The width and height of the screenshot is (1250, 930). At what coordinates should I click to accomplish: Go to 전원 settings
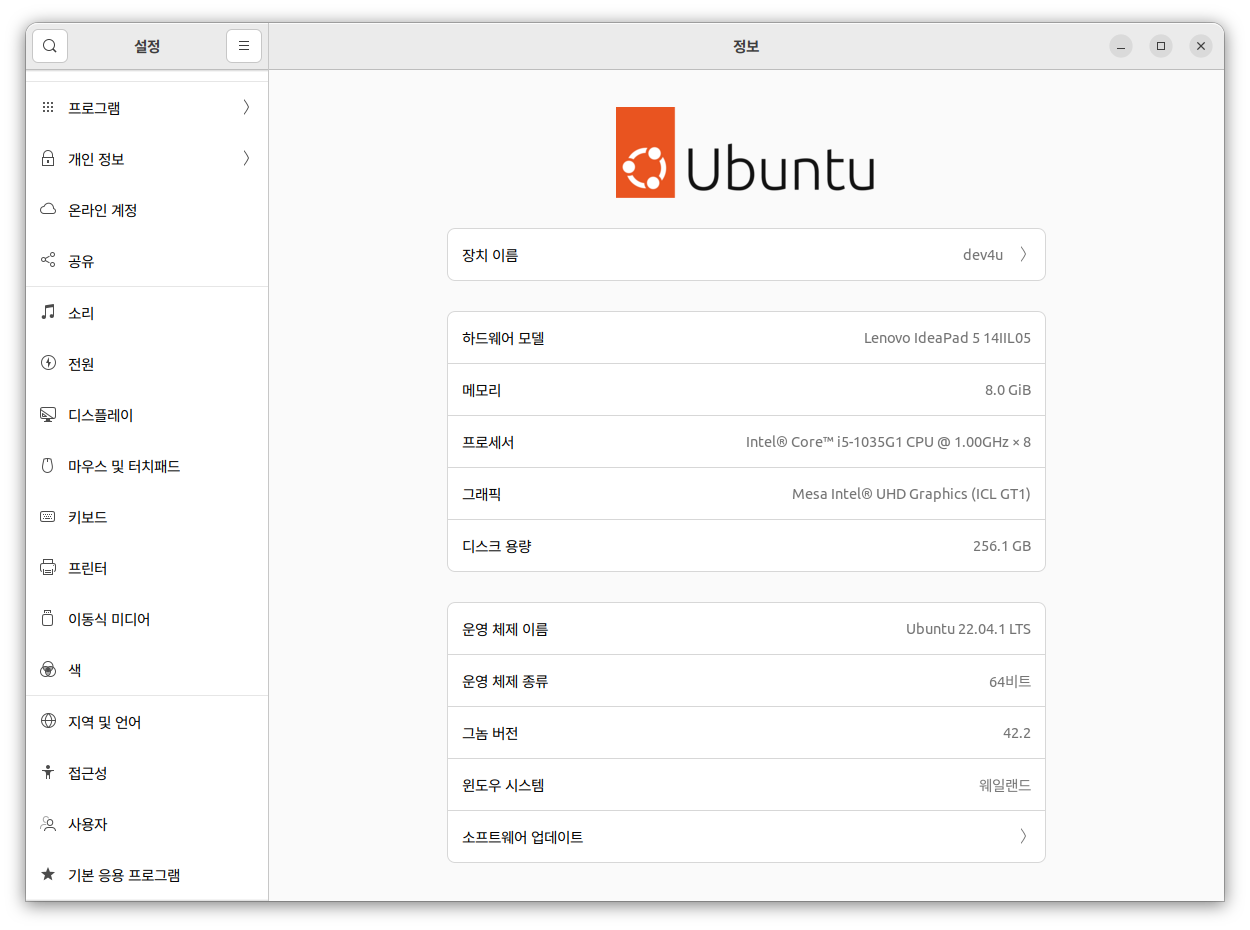pos(147,363)
